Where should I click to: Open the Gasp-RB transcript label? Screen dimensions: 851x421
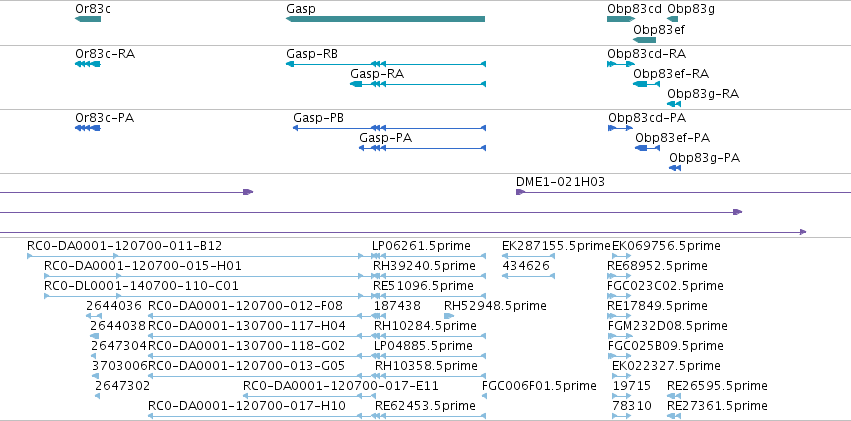pos(312,54)
